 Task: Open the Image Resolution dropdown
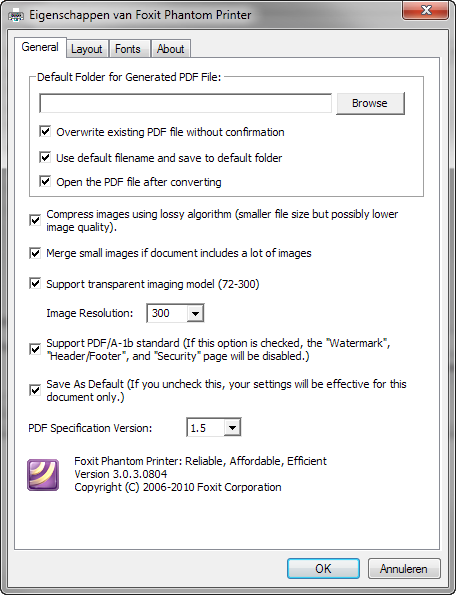(175, 313)
